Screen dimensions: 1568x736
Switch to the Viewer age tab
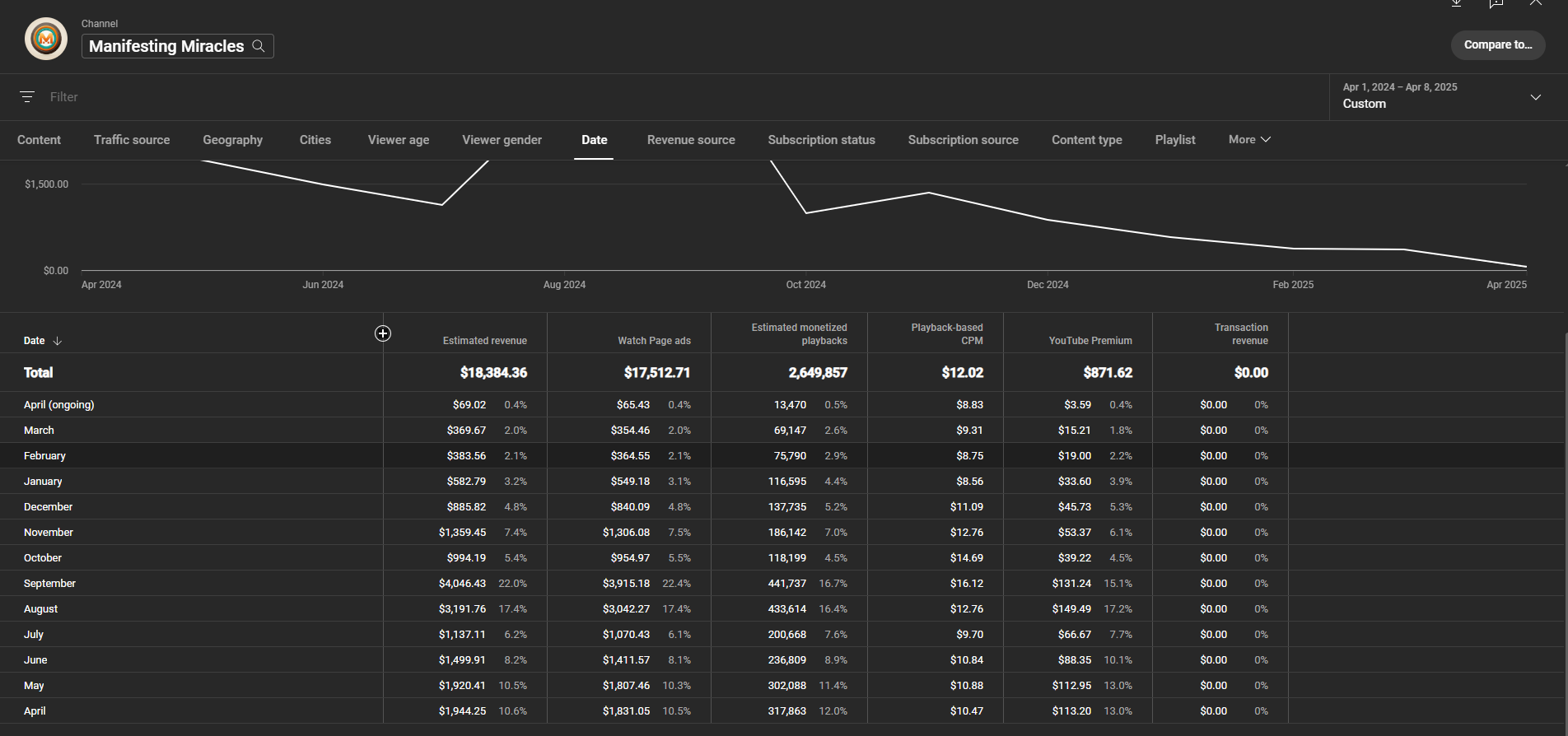pos(399,140)
